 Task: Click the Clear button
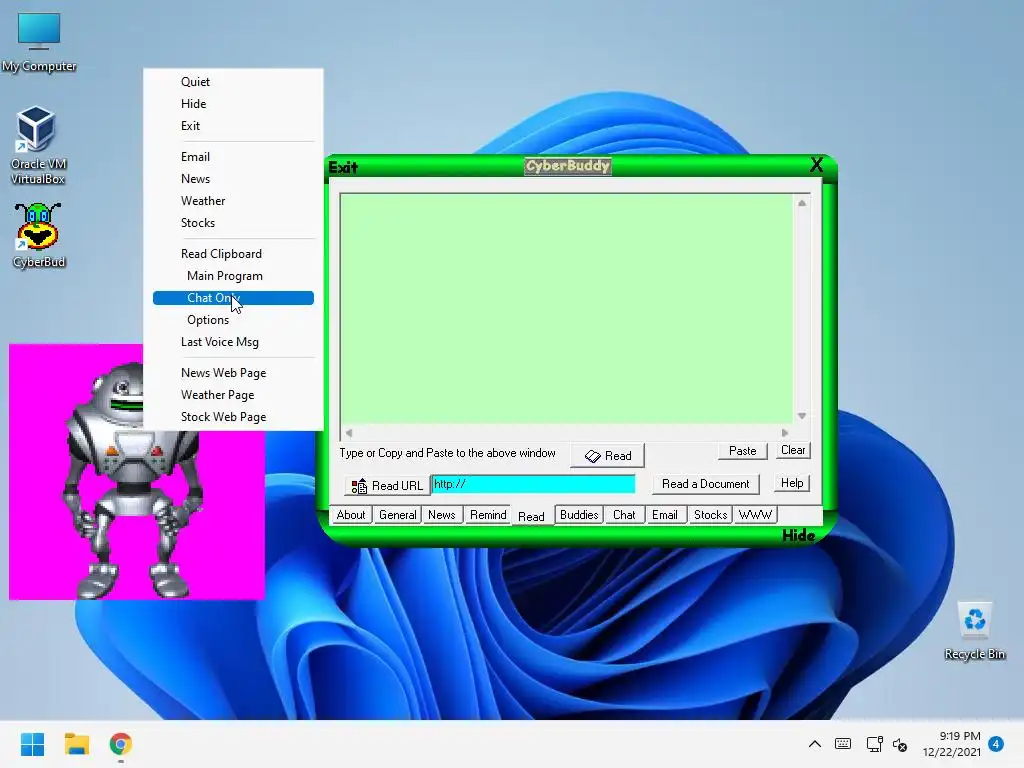(793, 450)
